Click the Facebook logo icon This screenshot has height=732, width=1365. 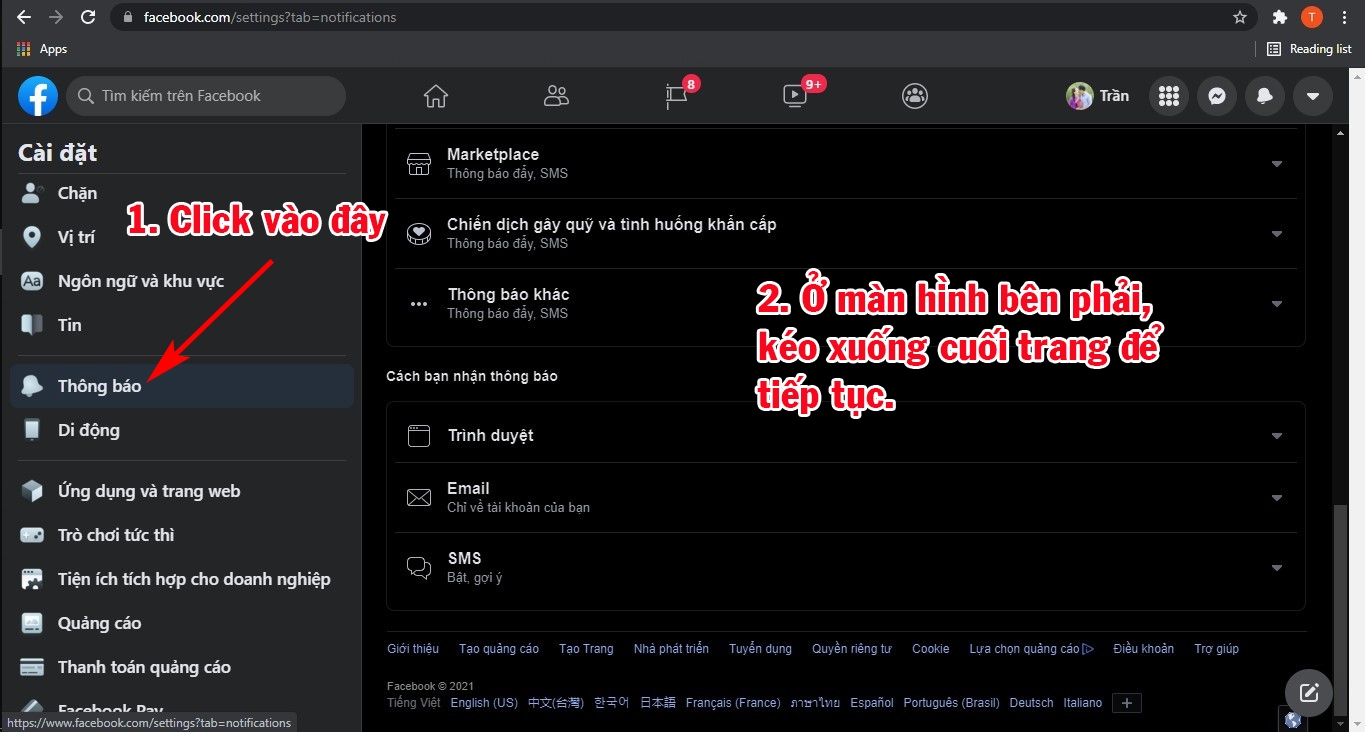[x=38, y=96]
